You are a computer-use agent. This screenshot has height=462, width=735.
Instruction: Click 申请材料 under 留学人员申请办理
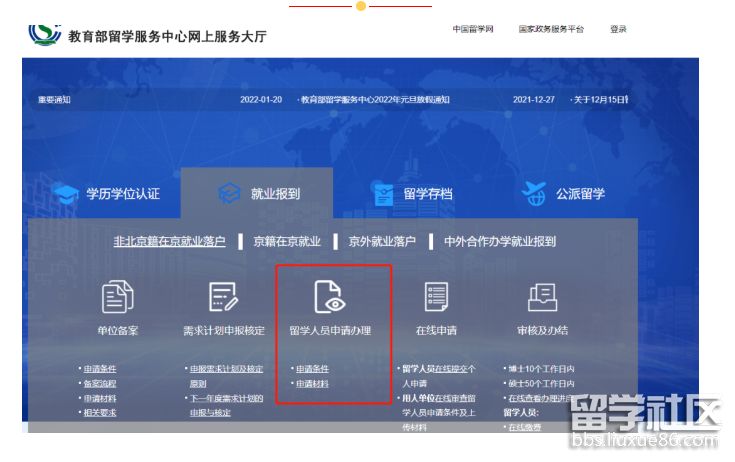click(x=310, y=383)
